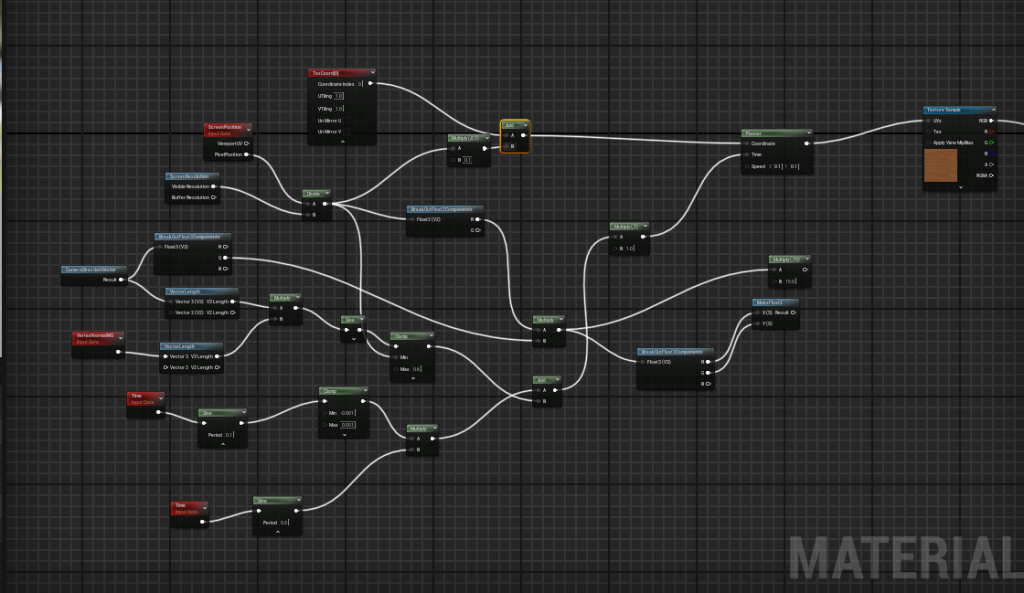Toggle the UnMirror V checkbox on TexCoord

[346, 132]
